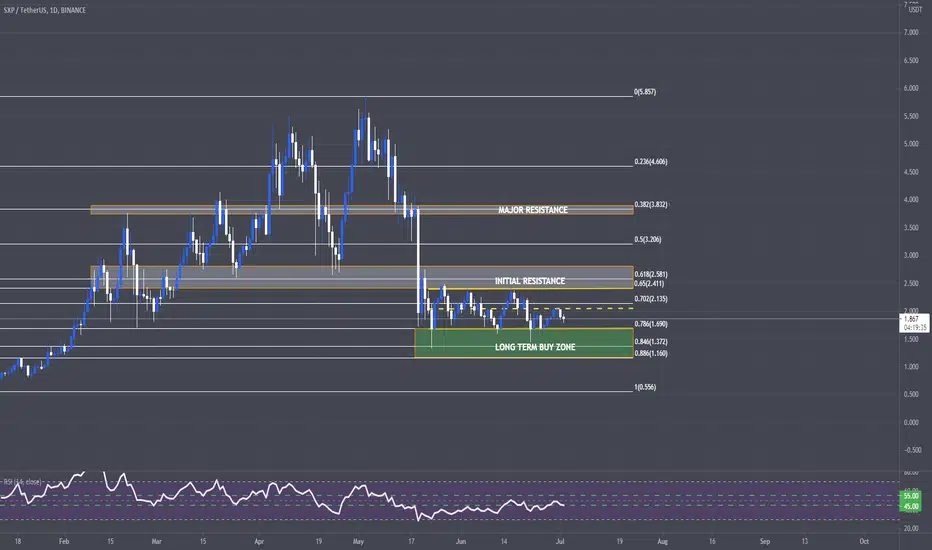Click Sep on the time axis
This screenshot has width=932, height=550.
coord(765,542)
